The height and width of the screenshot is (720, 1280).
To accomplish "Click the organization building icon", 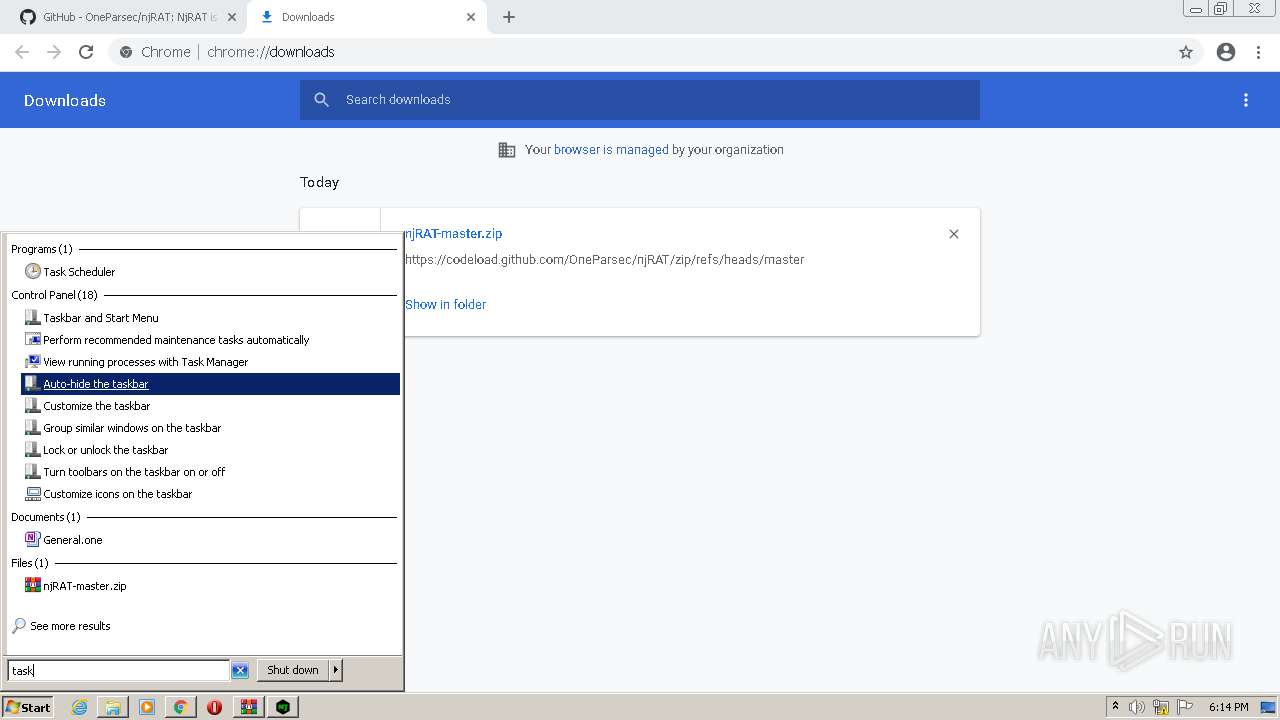I will [507, 150].
